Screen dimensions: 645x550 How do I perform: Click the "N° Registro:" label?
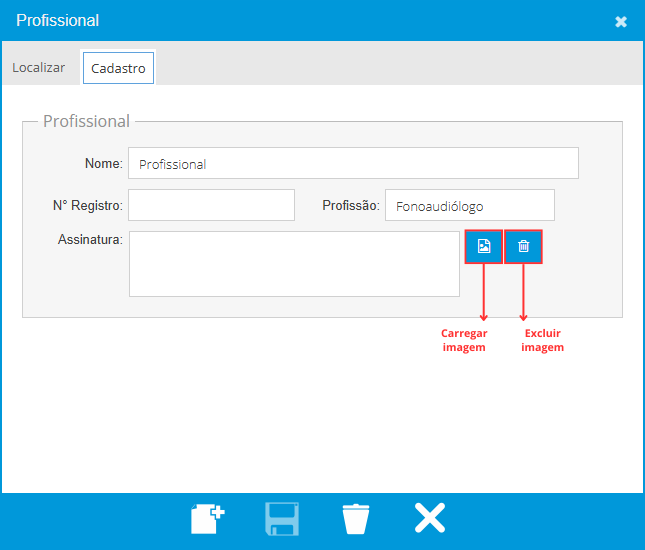(87, 206)
